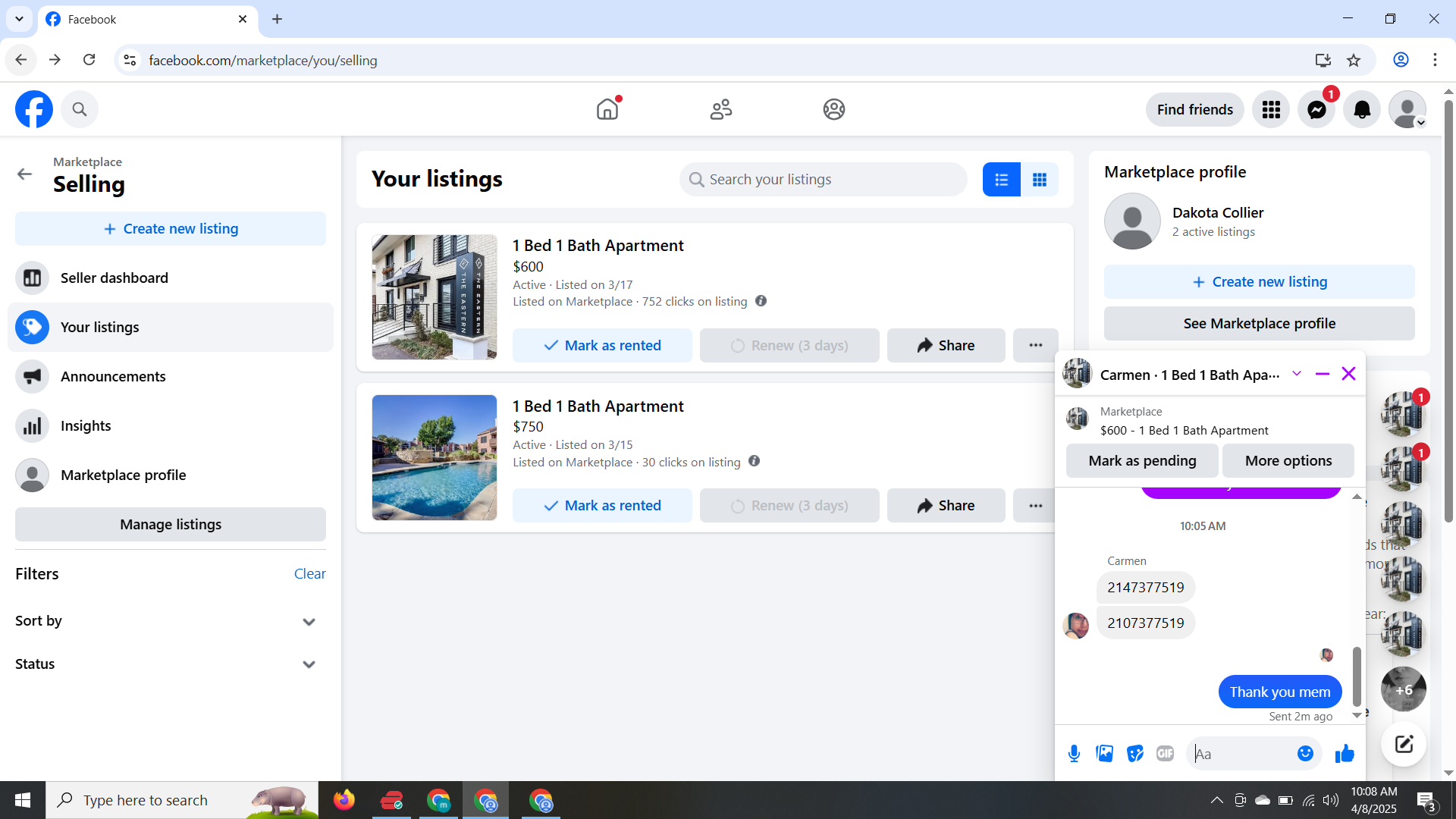Viewport: 1456px width, 819px height.
Task: Send a thumbs up like in chat
Action: (1345, 753)
